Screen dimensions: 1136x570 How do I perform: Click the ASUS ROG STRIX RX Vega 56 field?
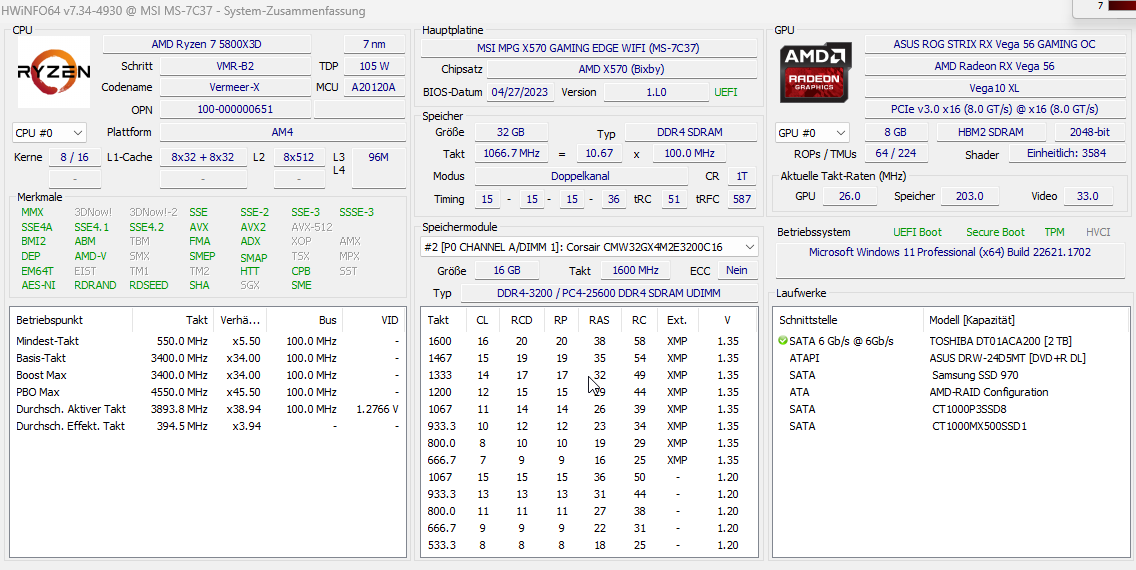(x=993, y=44)
